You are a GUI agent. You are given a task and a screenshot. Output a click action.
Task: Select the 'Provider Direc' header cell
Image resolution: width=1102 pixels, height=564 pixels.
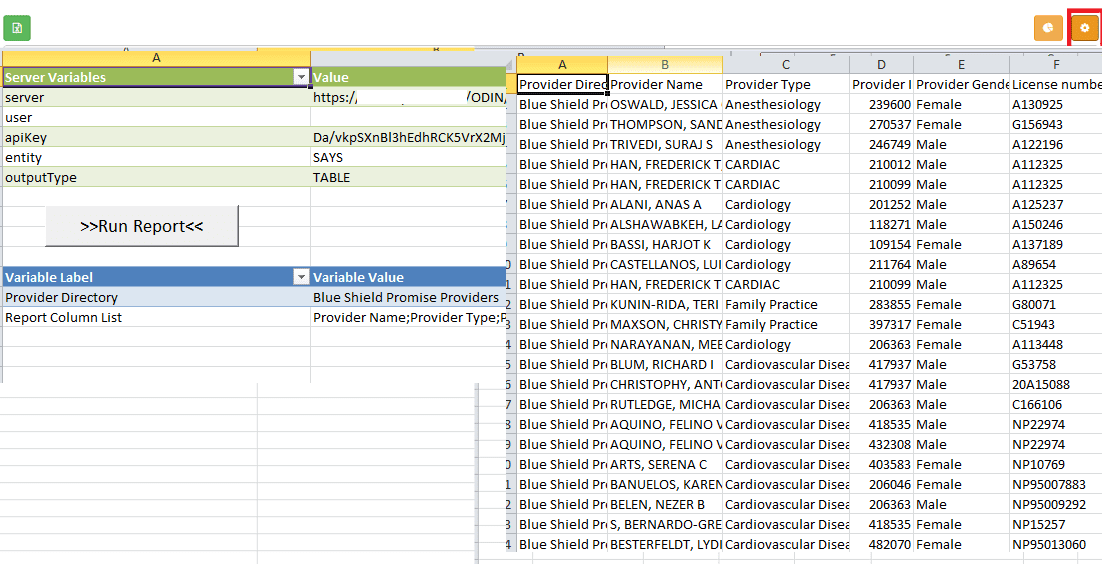pos(562,84)
